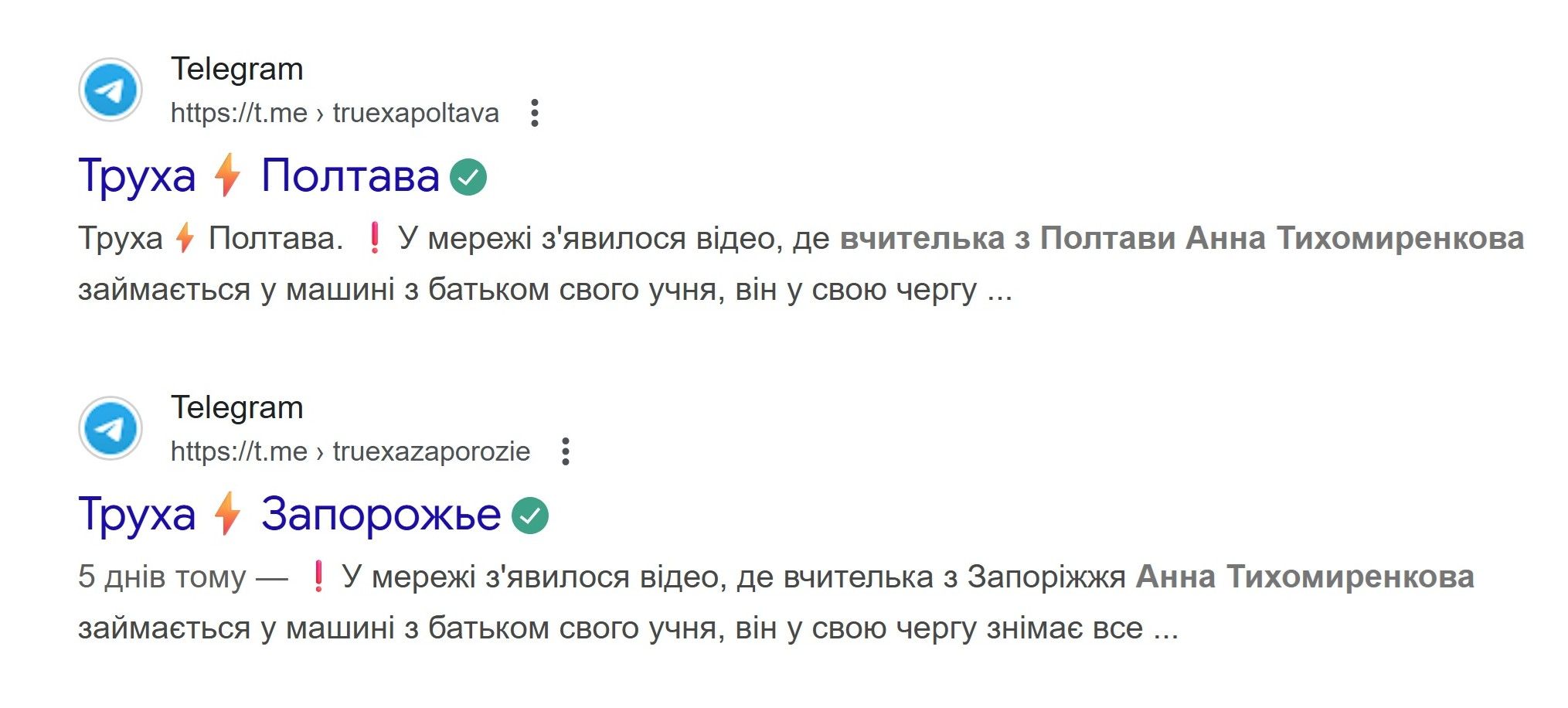Click the Telegram favicon for the truexazaporozie result
Image resolution: width=1568 pixels, height=708 pixels.
point(111,429)
